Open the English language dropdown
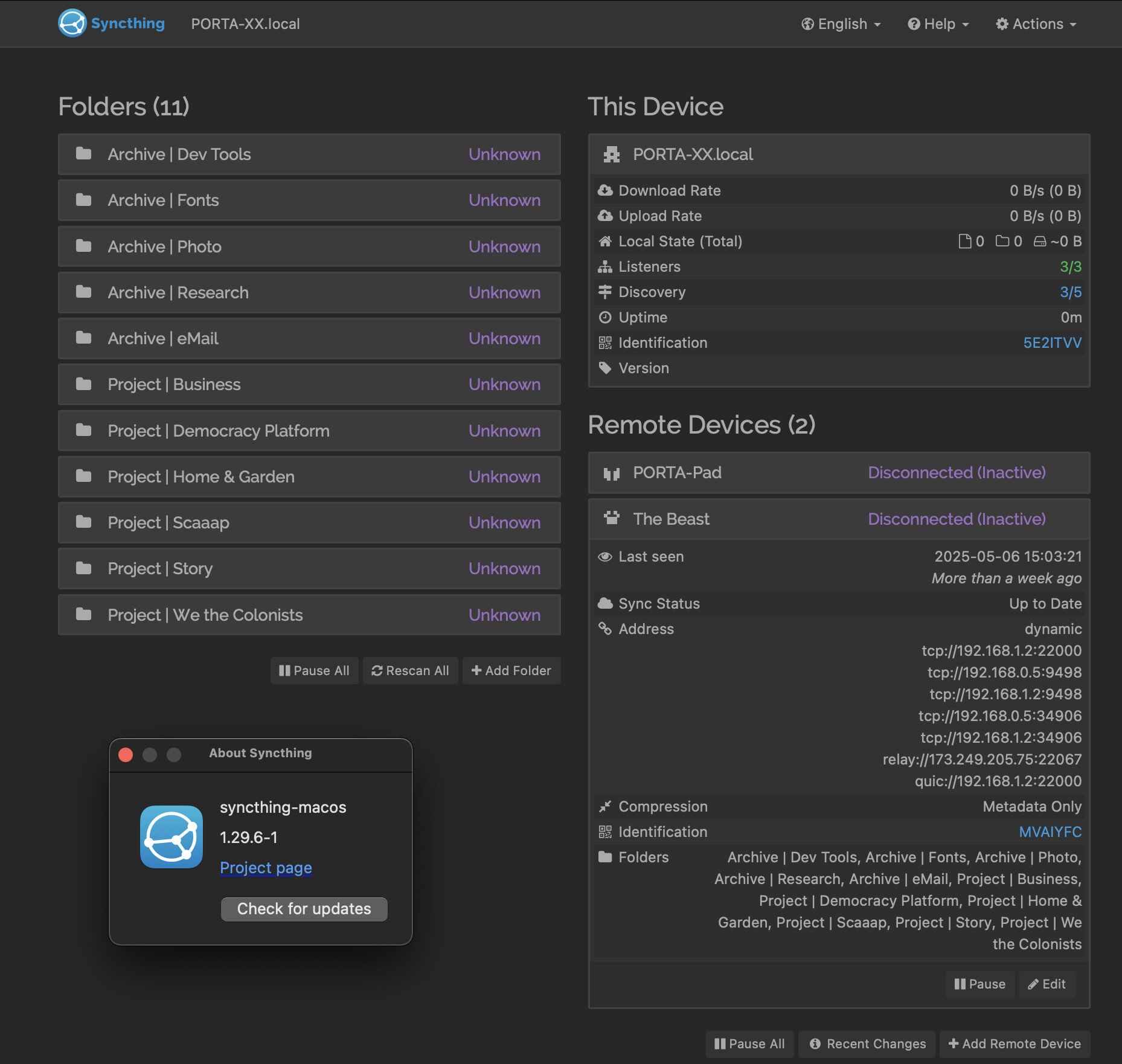The width and height of the screenshot is (1122, 1064). coord(841,24)
